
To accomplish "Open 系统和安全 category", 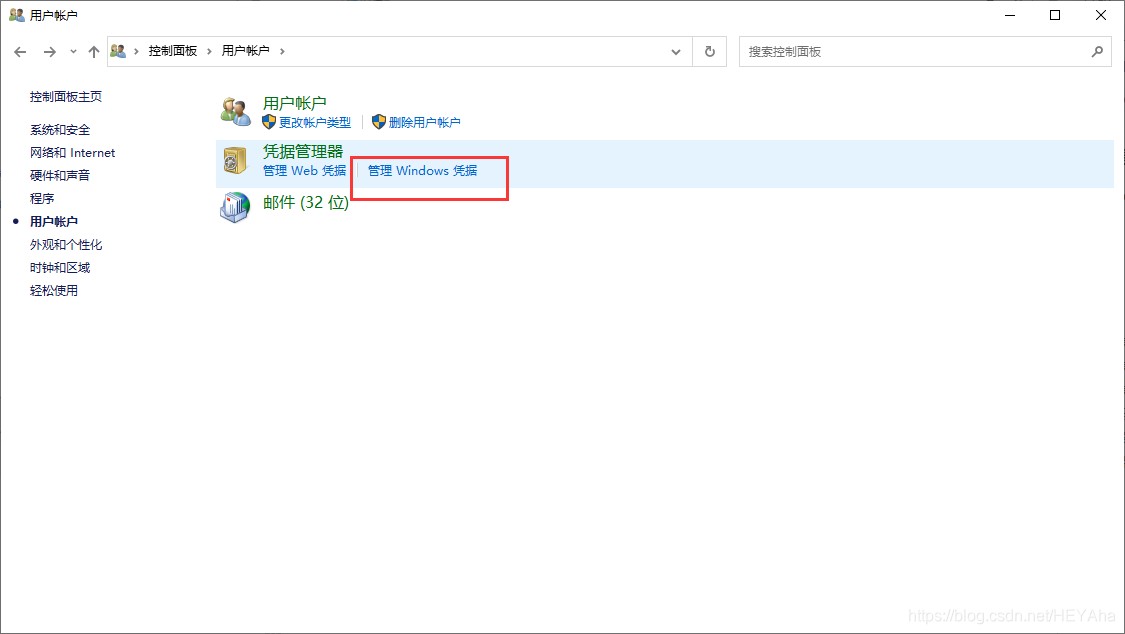I will pyautogui.click(x=60, y=130).
